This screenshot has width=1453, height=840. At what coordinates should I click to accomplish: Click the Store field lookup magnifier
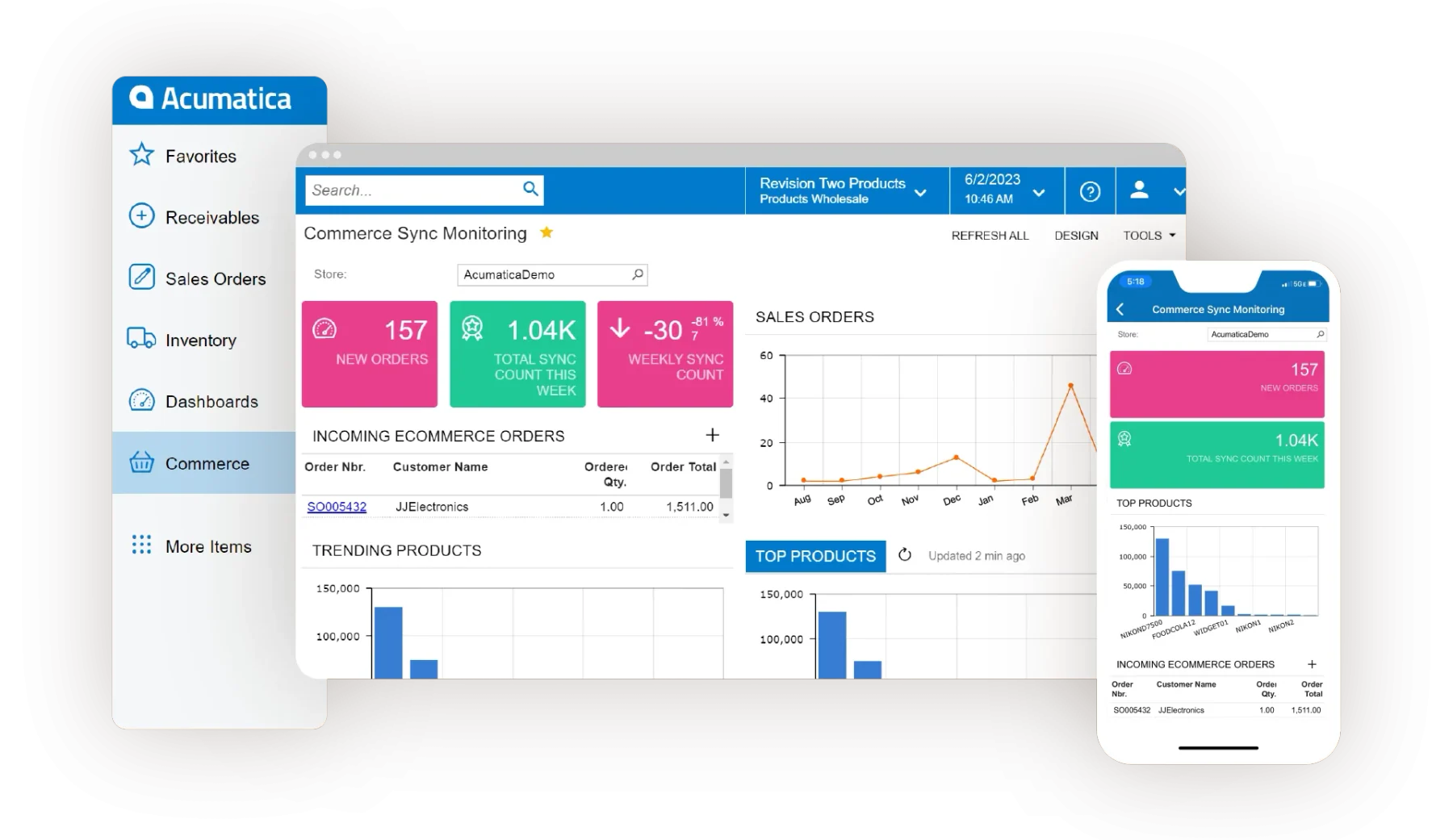(x=638, y=274)
